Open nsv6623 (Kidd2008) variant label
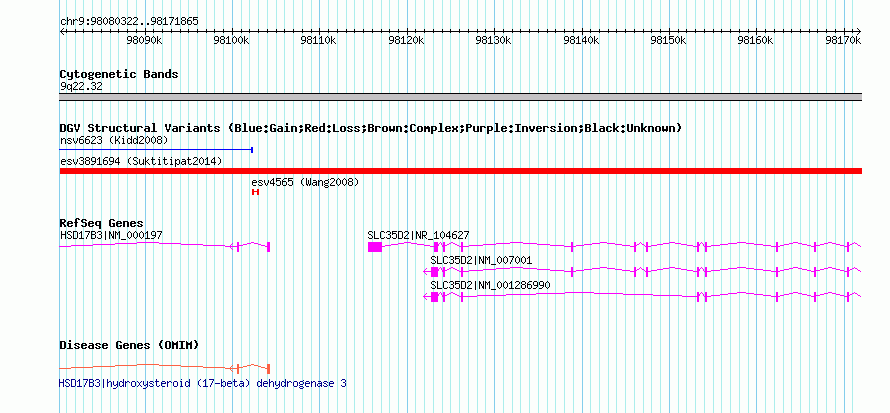 (114, 140)
